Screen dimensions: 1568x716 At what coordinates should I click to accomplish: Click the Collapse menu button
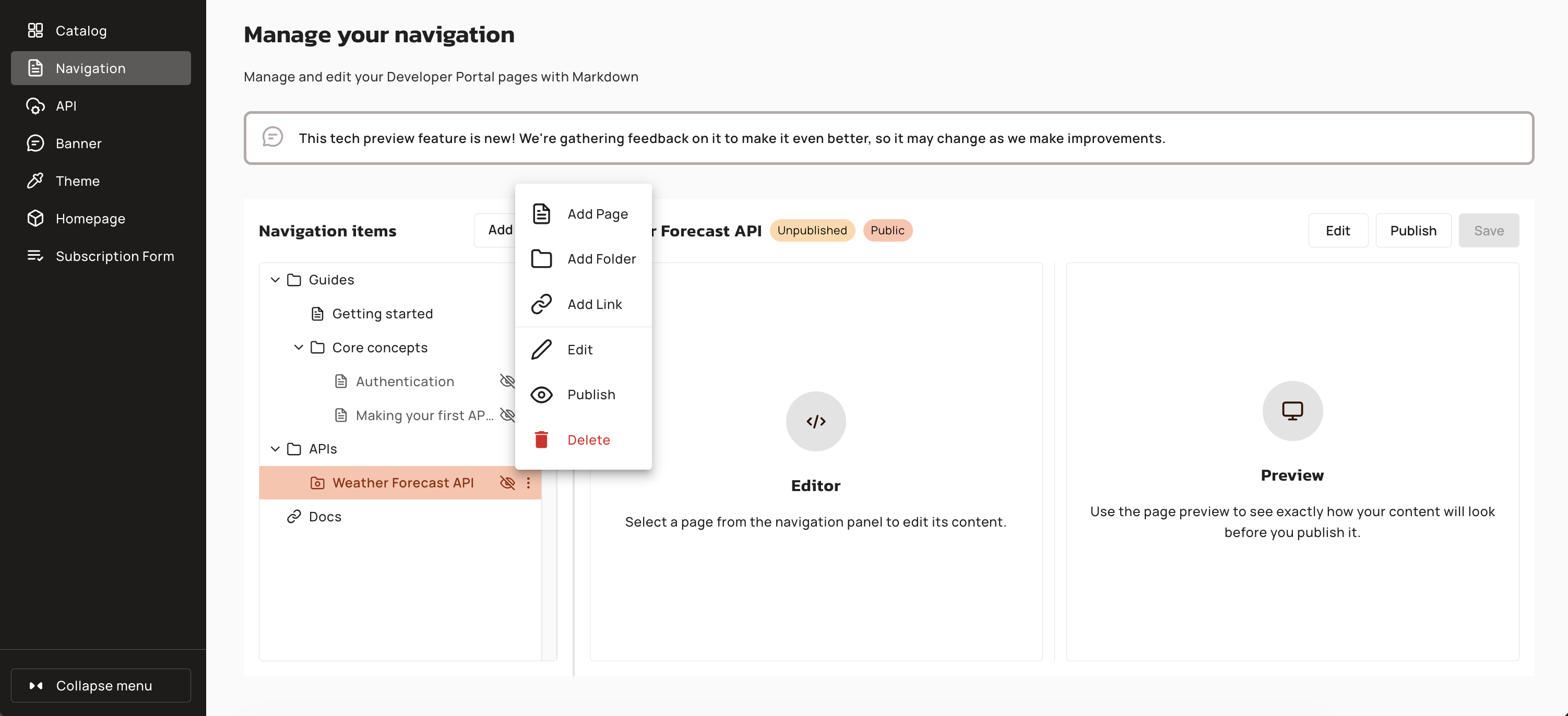[x=101, y=686]
